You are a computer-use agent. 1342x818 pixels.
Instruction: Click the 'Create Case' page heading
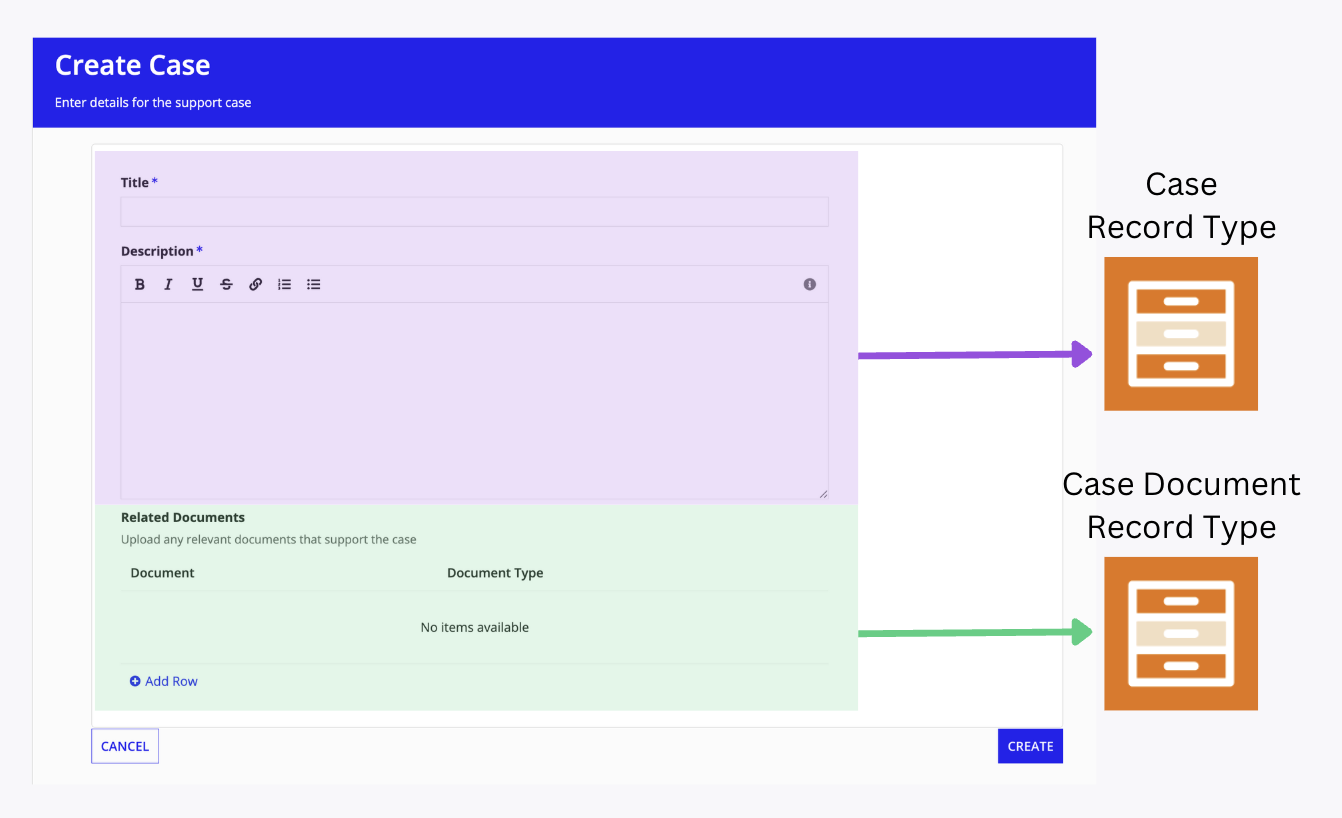[x=133, y=65]
